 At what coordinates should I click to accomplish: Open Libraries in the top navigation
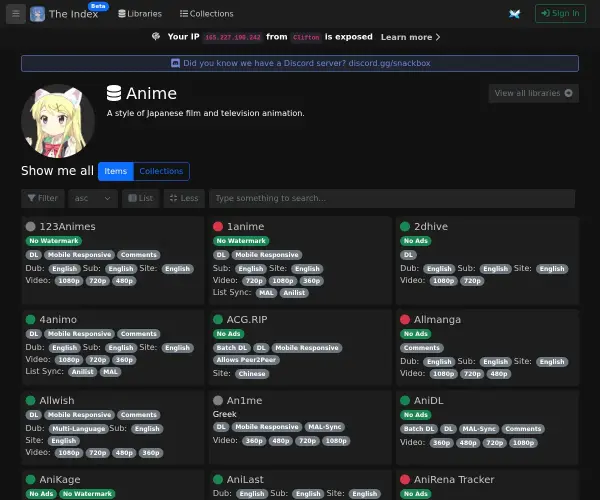(140, 14)
